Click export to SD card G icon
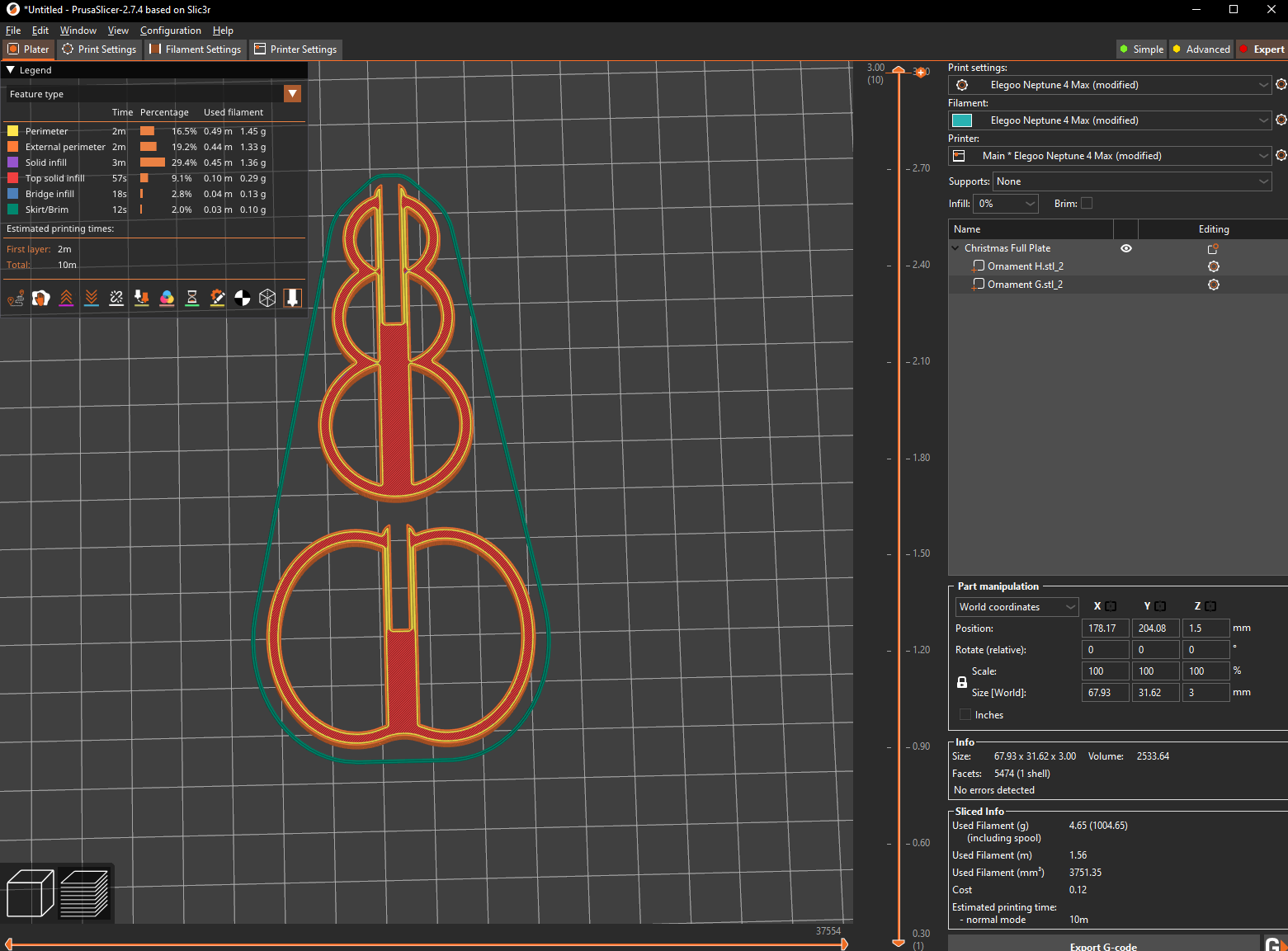Viewport: 1288px width, 951px height. (x=1276, y=945)
